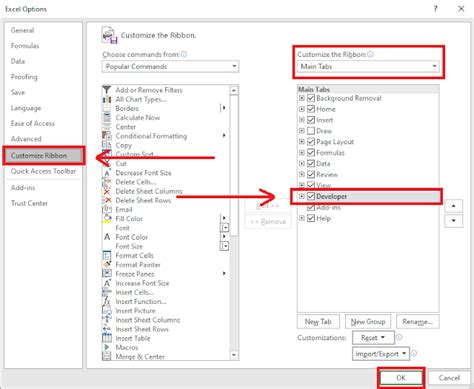Toggle the Page Layout checkbox
474x389 pixels.
tap(311, 142)
